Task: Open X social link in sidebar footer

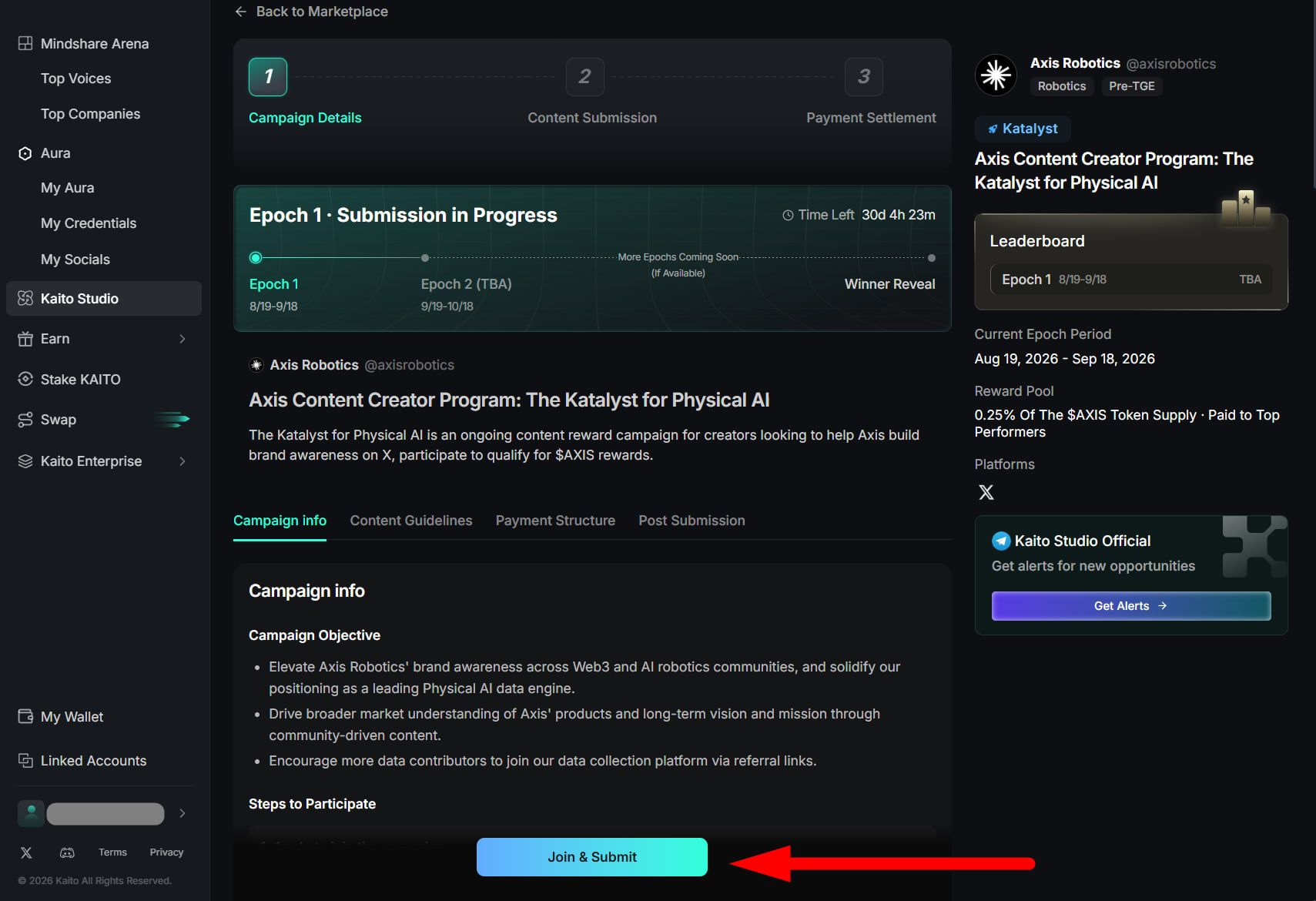Action: [x=26, y=852]
